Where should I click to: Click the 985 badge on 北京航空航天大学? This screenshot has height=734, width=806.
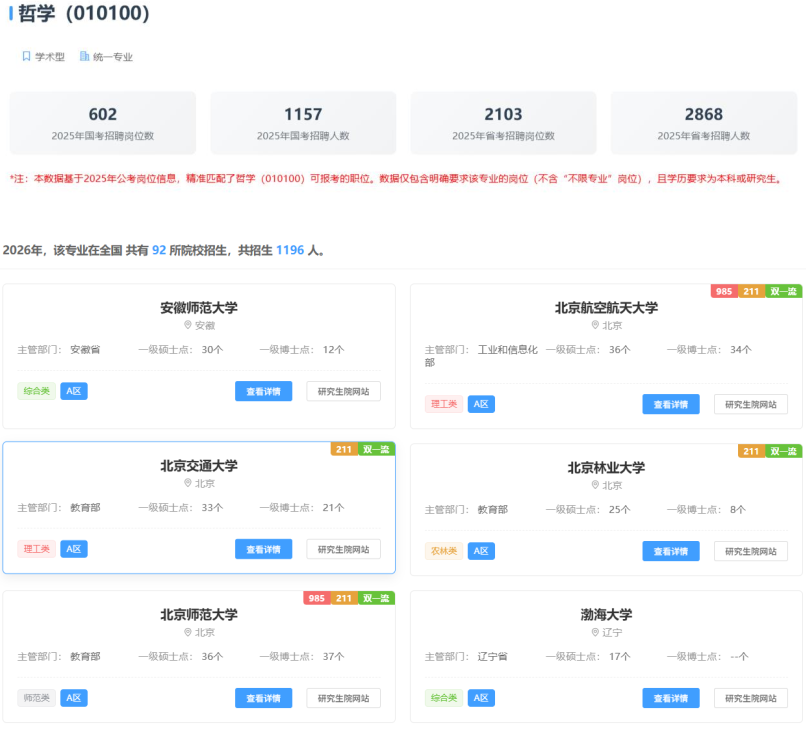coord(724,291)
